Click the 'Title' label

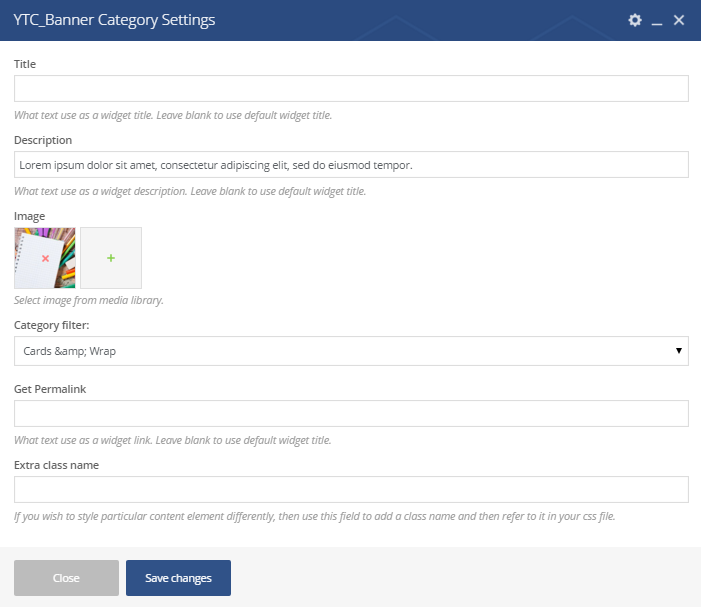[x=25, y=64]
